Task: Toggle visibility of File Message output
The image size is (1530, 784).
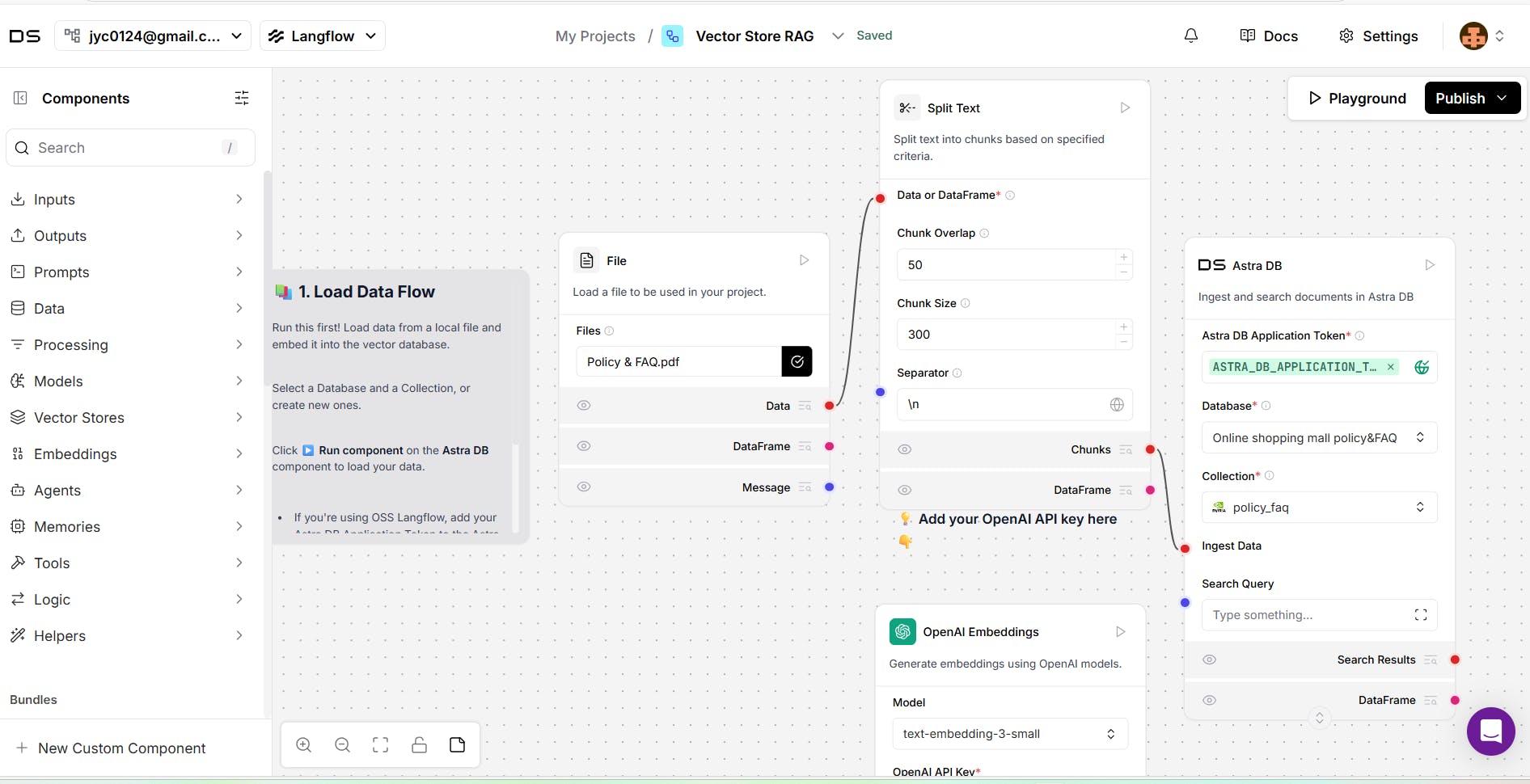Action: (584, 487)
